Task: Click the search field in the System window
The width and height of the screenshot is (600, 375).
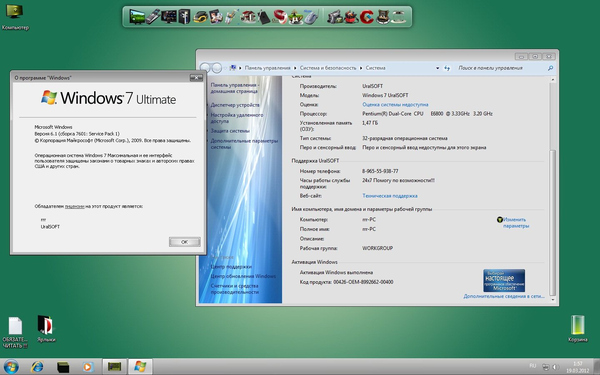Action: point(501,68)
